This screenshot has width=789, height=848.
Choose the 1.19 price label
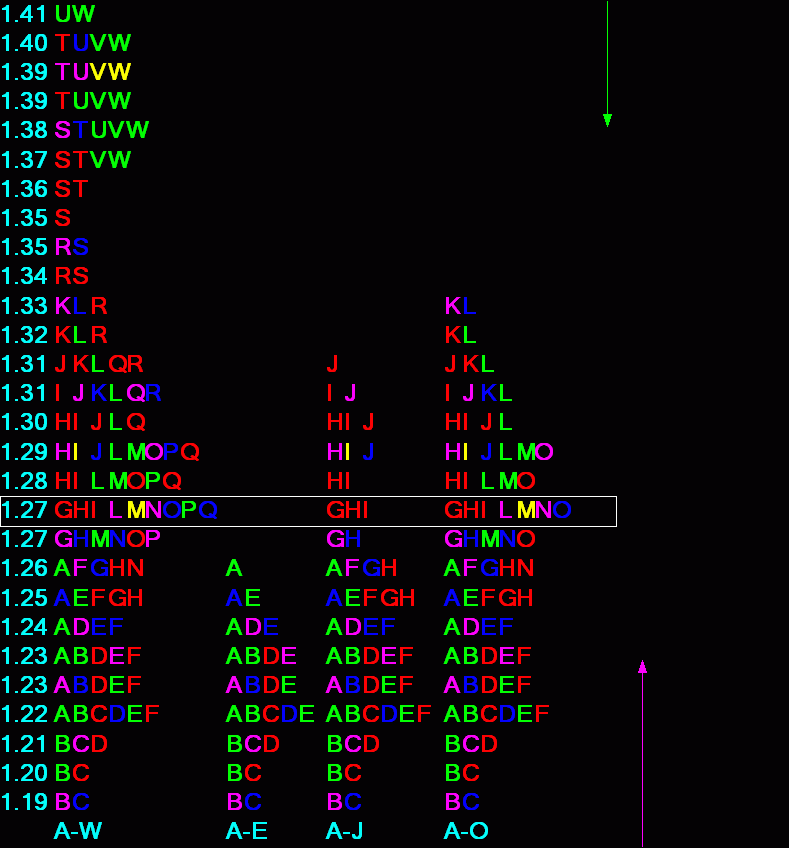pyautogui.click(x=24, y=801)
